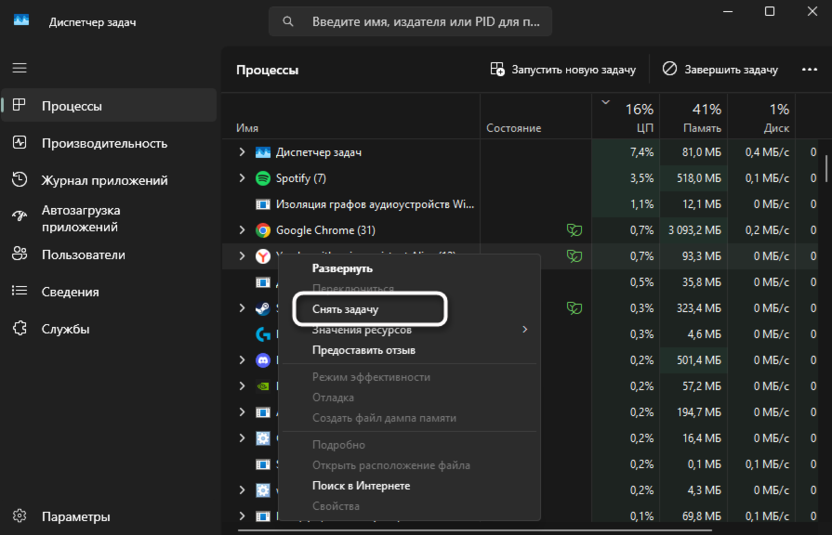Open hamburger navigation menu
Screen dimensions: 832x535
click(20, 68)
